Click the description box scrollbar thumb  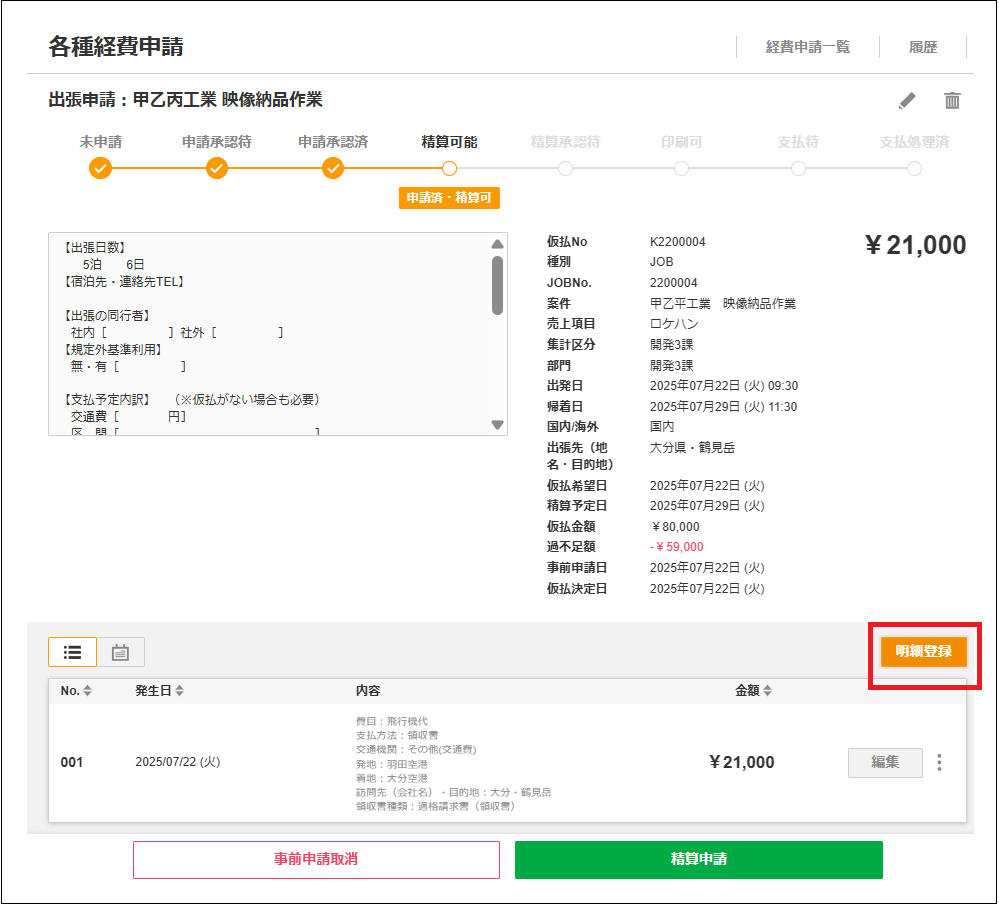point(497,284)
